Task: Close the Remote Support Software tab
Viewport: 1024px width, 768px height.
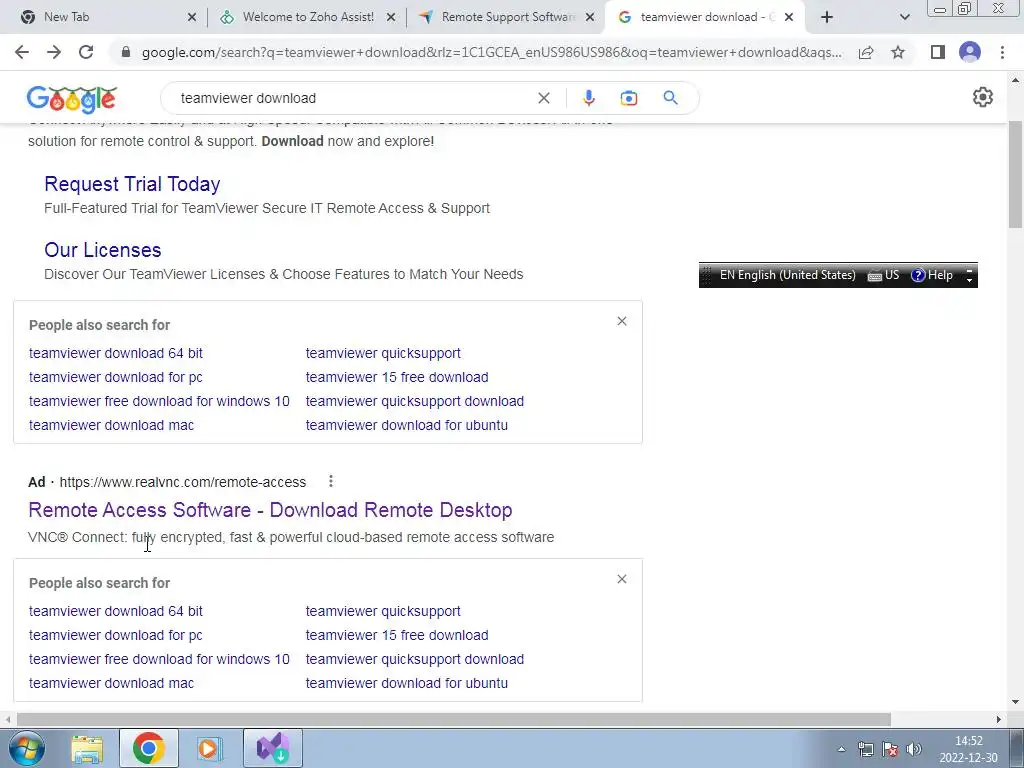Action: click(x=590, y=18)
